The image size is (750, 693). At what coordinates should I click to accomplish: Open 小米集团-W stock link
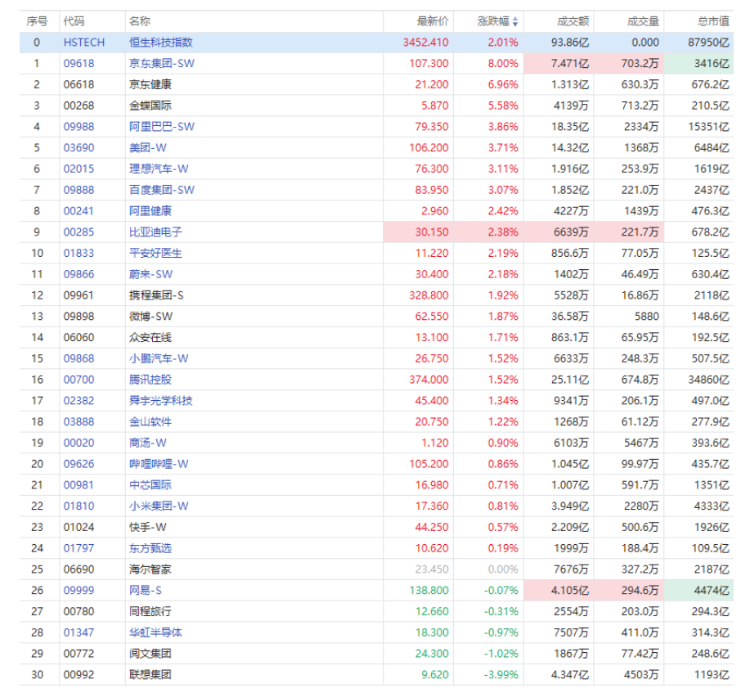159,506
